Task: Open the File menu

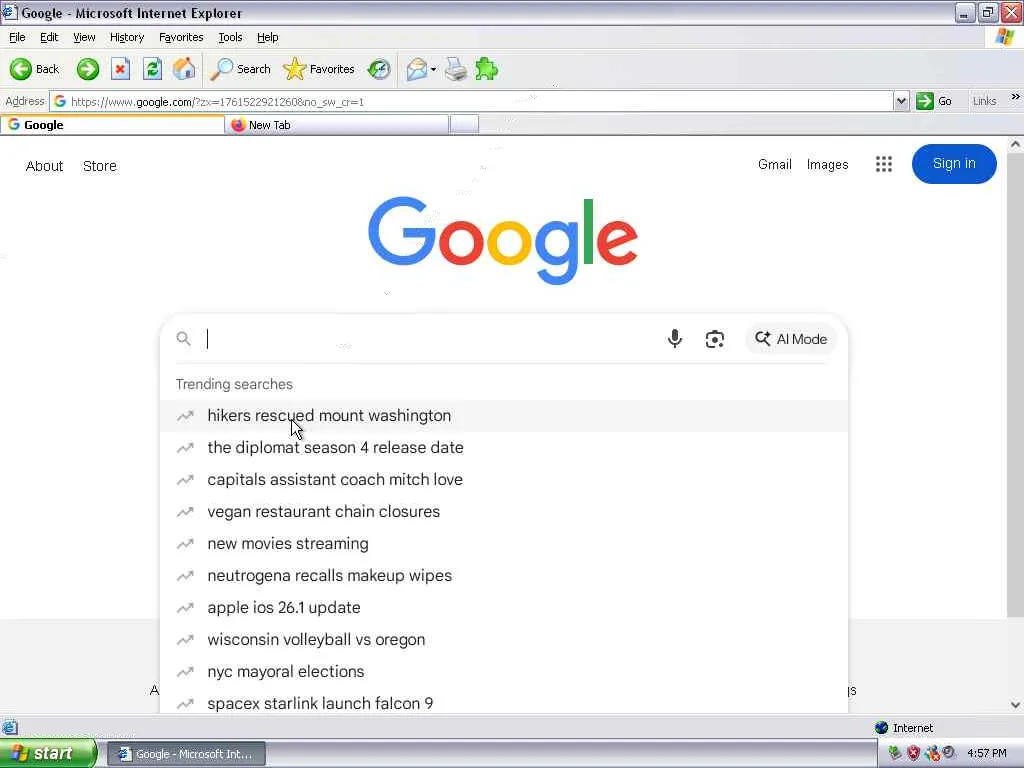Action: (x=17, y=37)
